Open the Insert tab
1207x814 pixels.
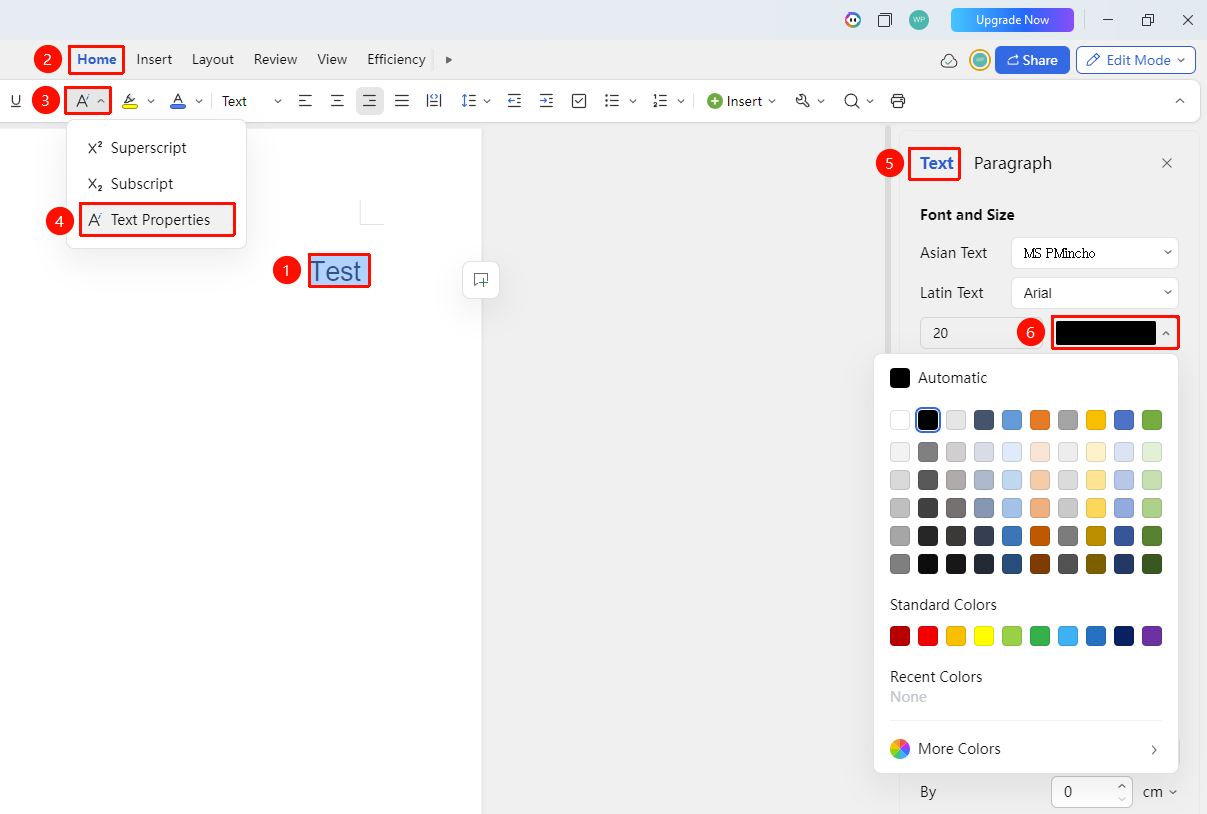pyautogui.click(x=154, y=59)
